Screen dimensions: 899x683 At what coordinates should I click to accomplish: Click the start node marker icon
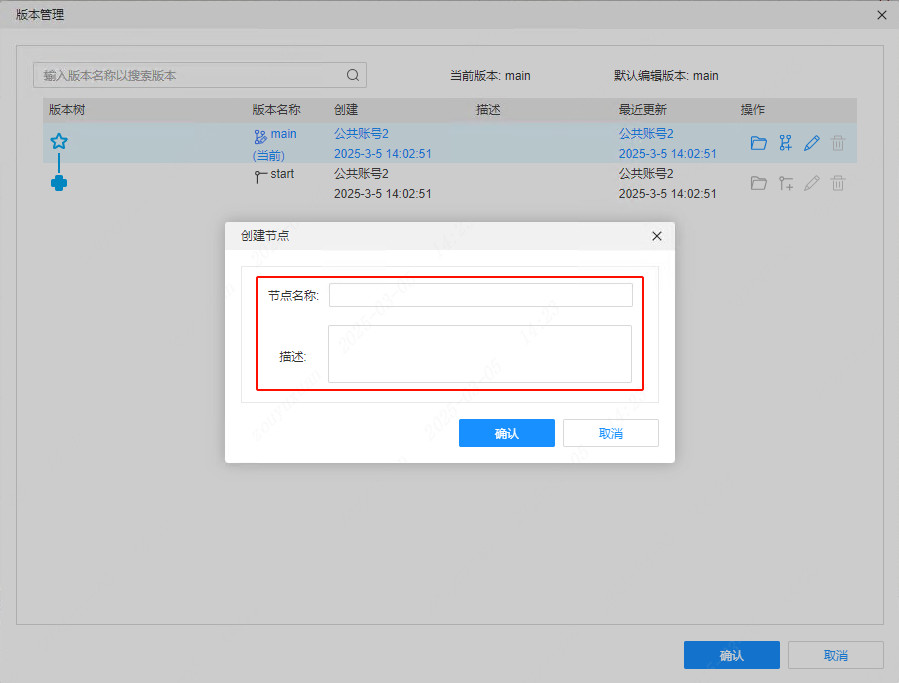coord(258,173)
